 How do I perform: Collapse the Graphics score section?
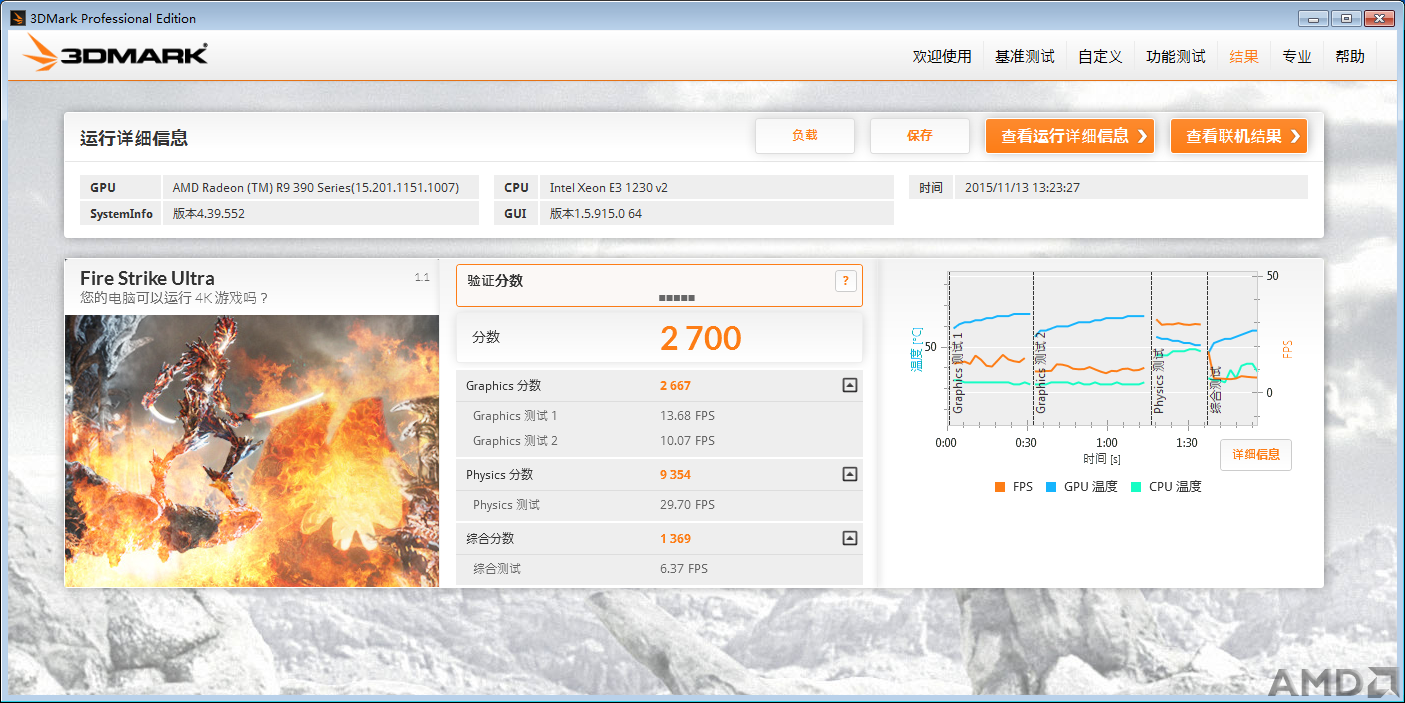coord(849,385)
